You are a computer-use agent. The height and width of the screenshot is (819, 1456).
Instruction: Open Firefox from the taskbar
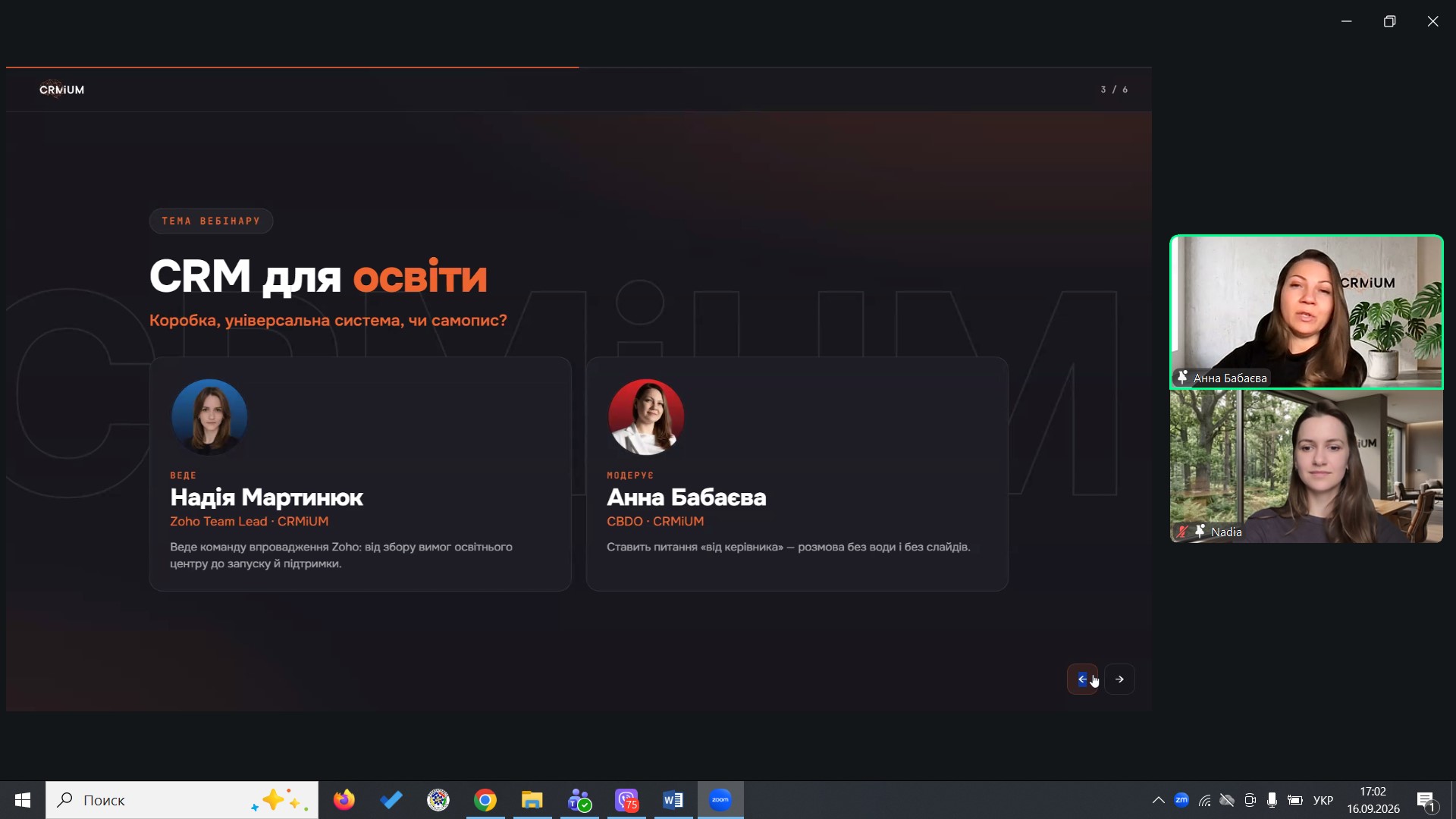(x=344, y=800)
